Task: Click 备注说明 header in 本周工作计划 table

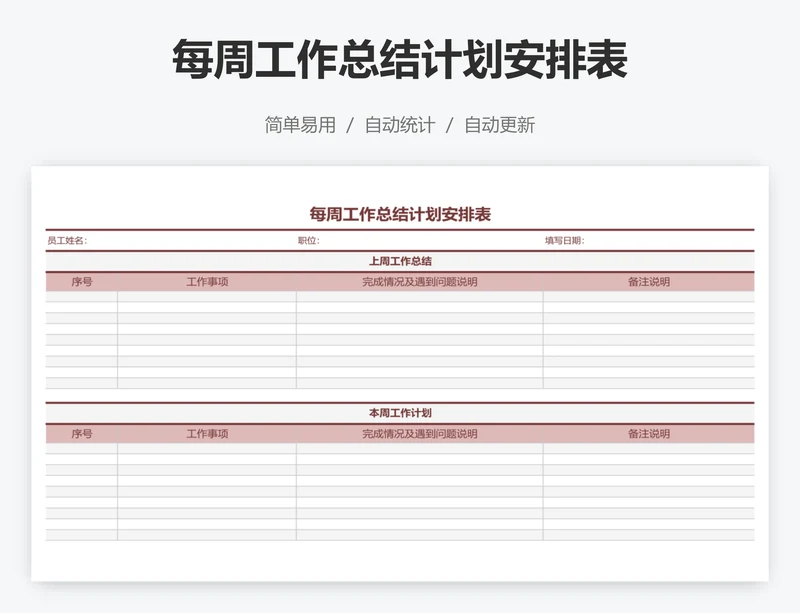Action: coord(648,434)
